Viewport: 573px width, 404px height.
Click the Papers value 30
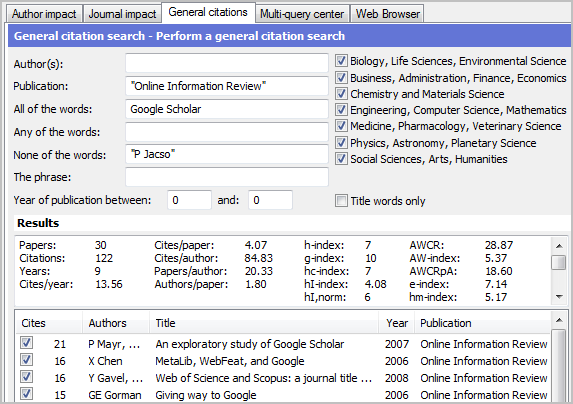(x=100, y=245)
